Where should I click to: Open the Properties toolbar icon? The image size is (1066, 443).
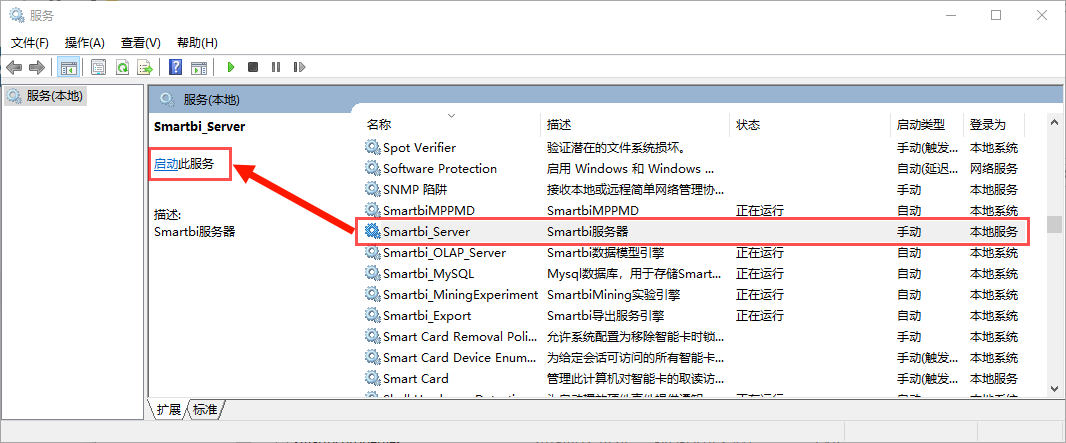[99, 67]
